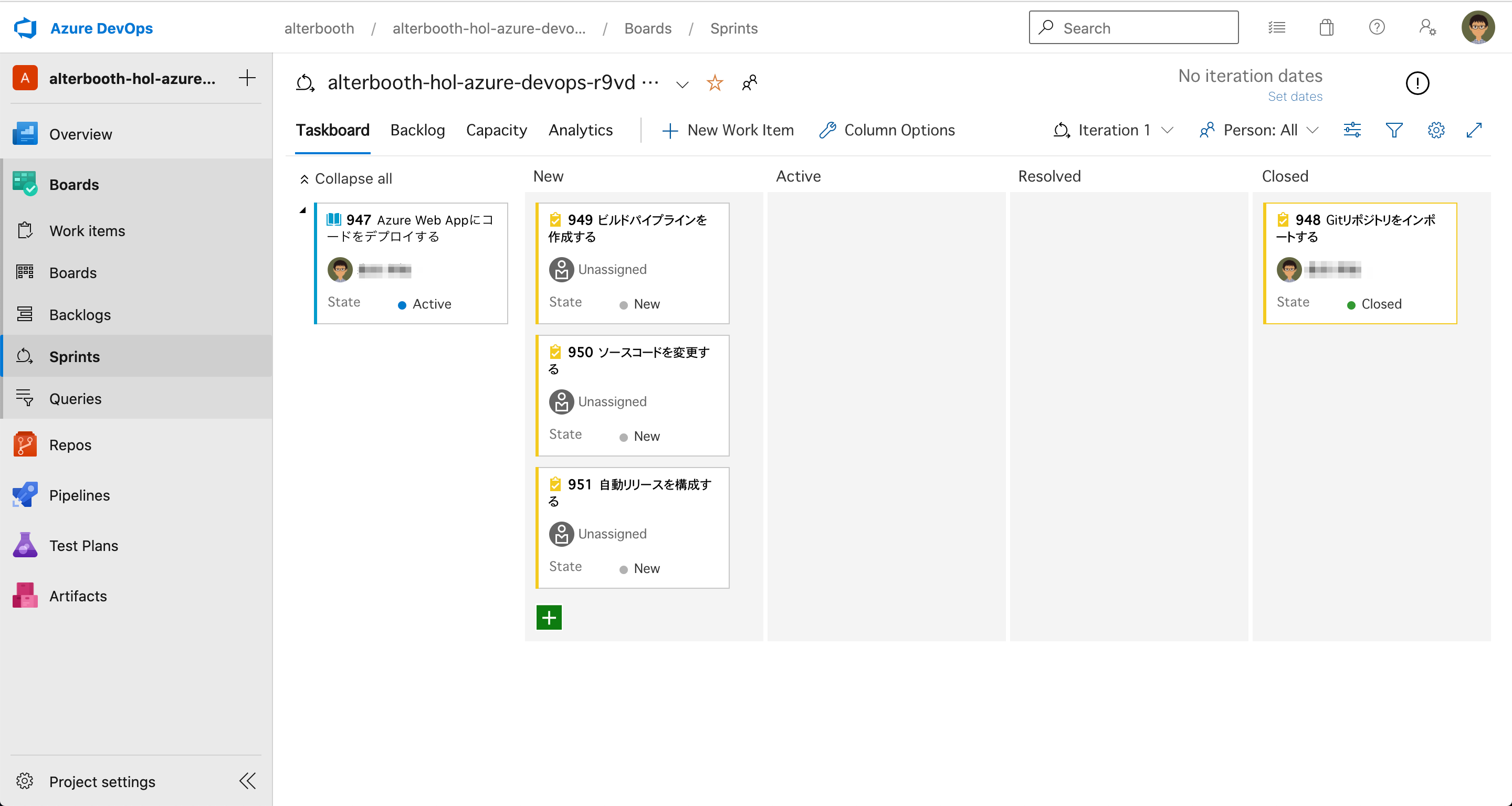Open the Person: All dropdown
The width and height of the screenshot is (1512, 806).
click(1259, 130)
